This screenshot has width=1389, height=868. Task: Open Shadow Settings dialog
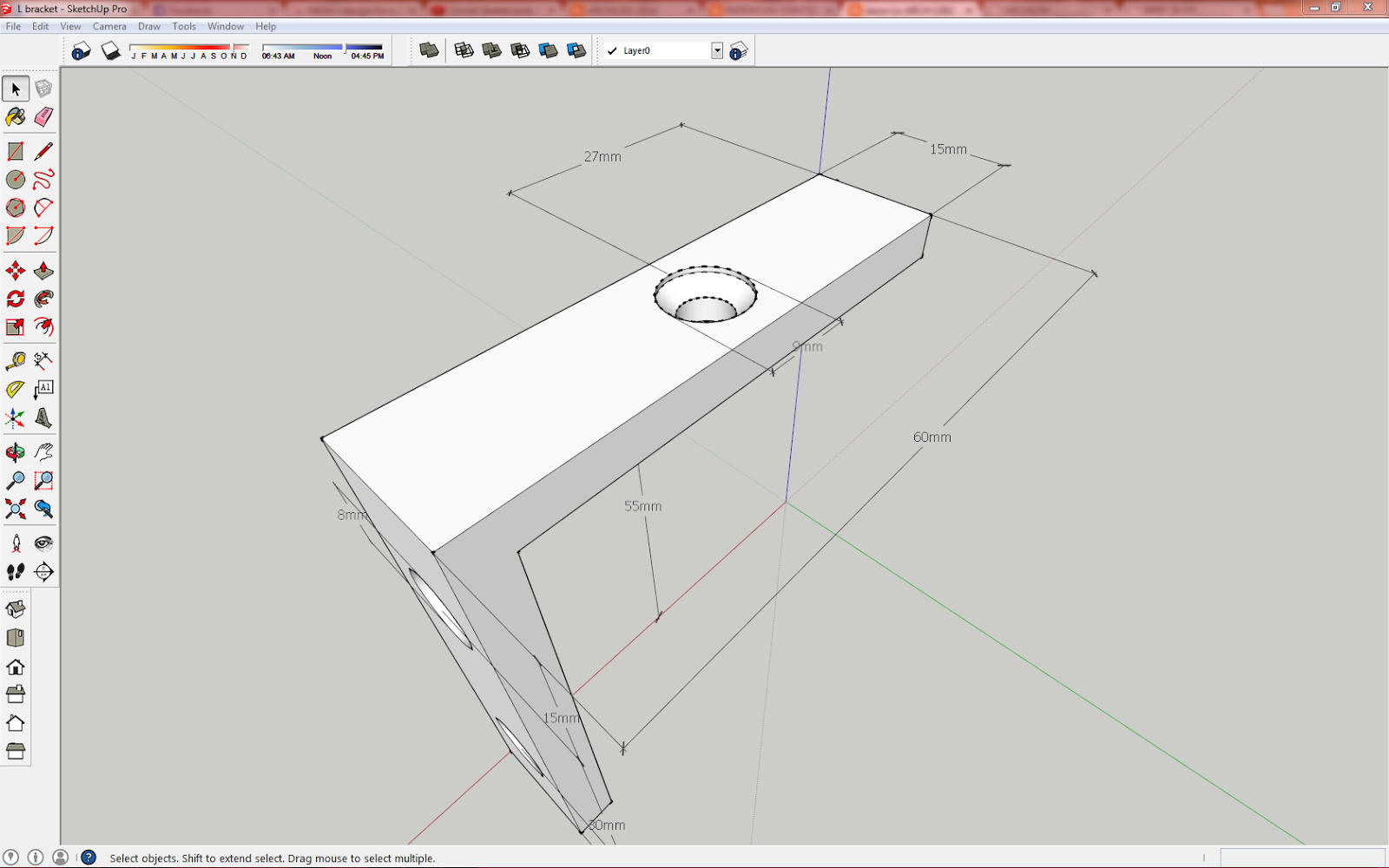click(x=82, y=50)
